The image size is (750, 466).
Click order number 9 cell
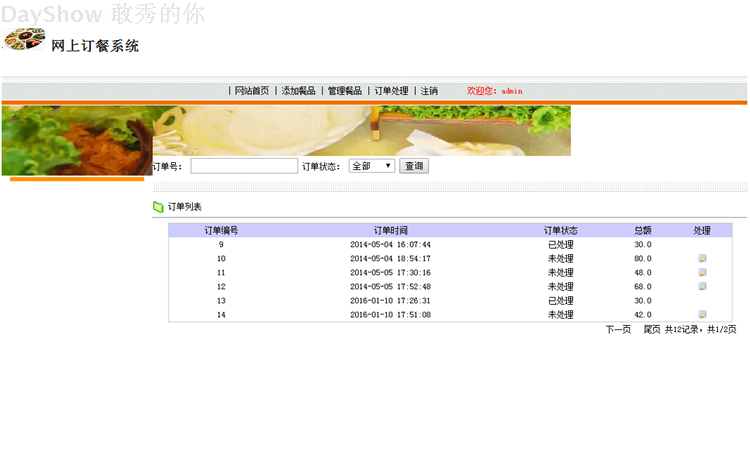pyautogui.click(x=221, y=244)
